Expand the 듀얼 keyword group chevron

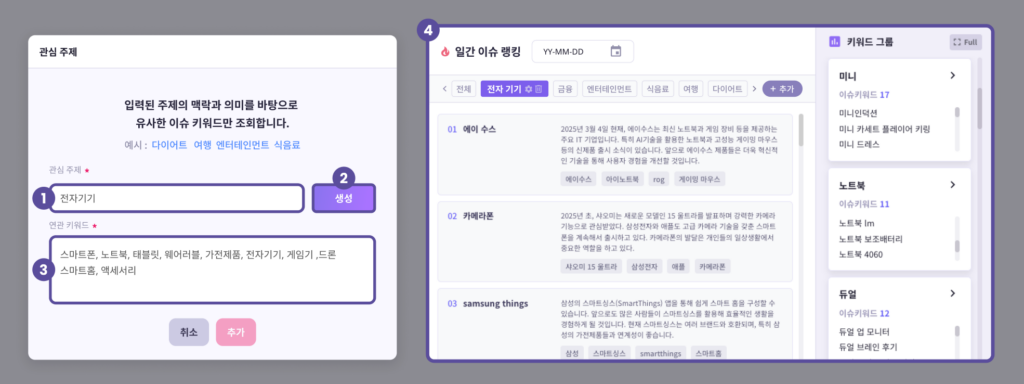click(x=952, y=293)
